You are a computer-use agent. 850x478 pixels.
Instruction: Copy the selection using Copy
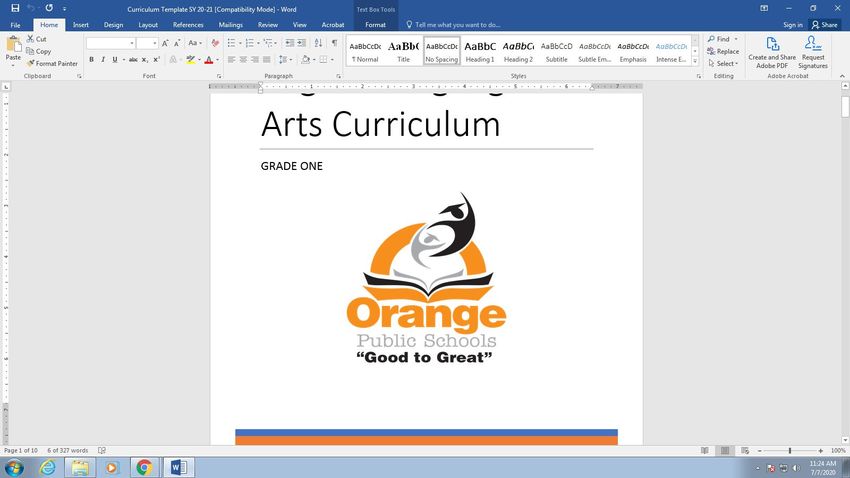(38, 51)
